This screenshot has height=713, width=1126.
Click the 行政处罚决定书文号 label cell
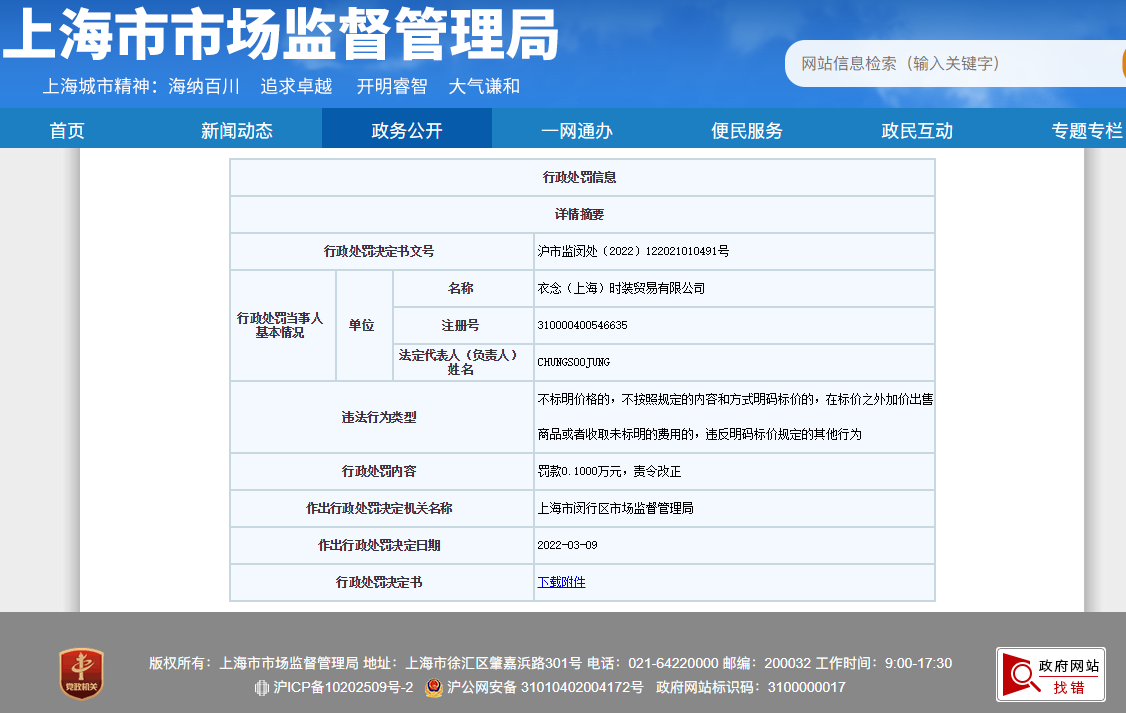(382, 251)
